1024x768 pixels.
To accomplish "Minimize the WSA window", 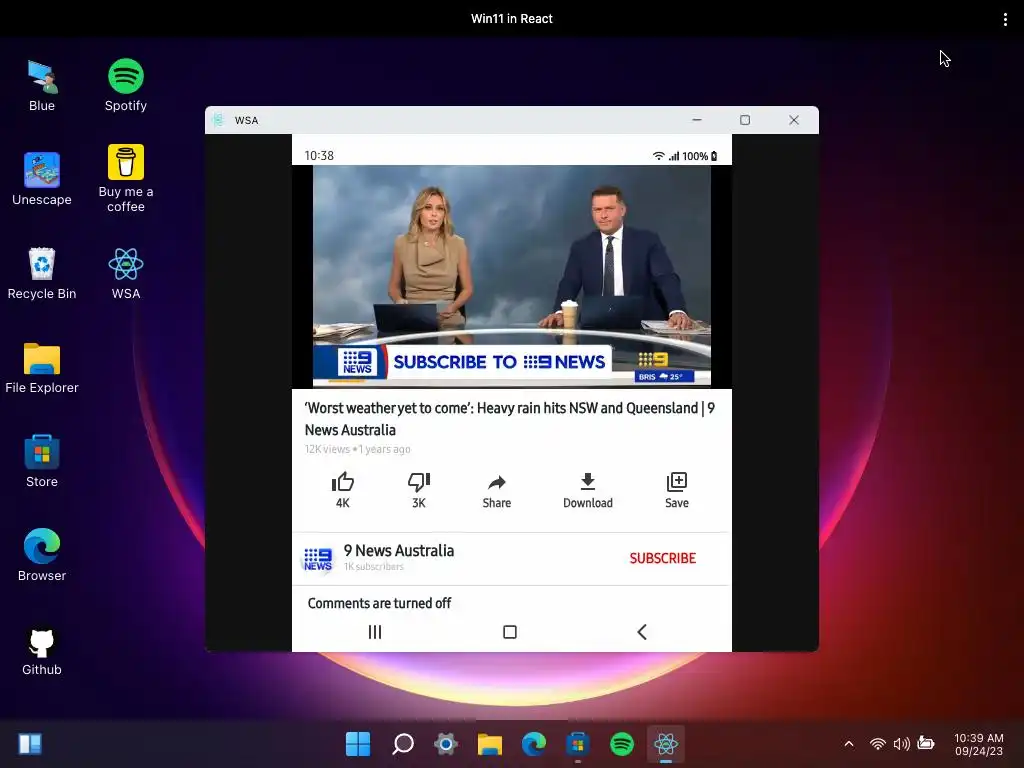I will [x=697, y=120].
